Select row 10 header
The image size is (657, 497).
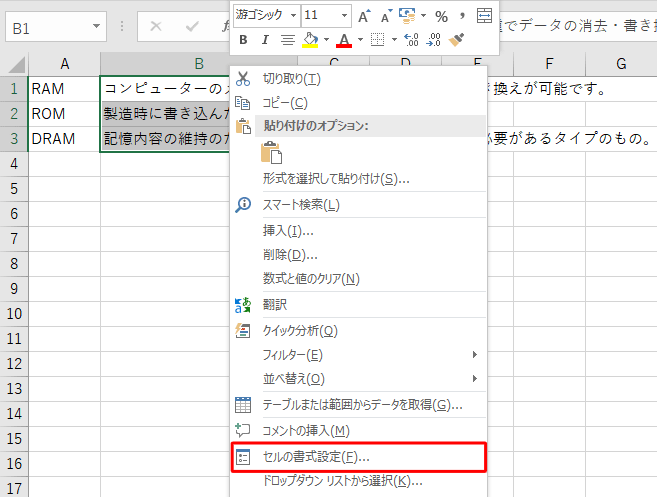[14, 313]
